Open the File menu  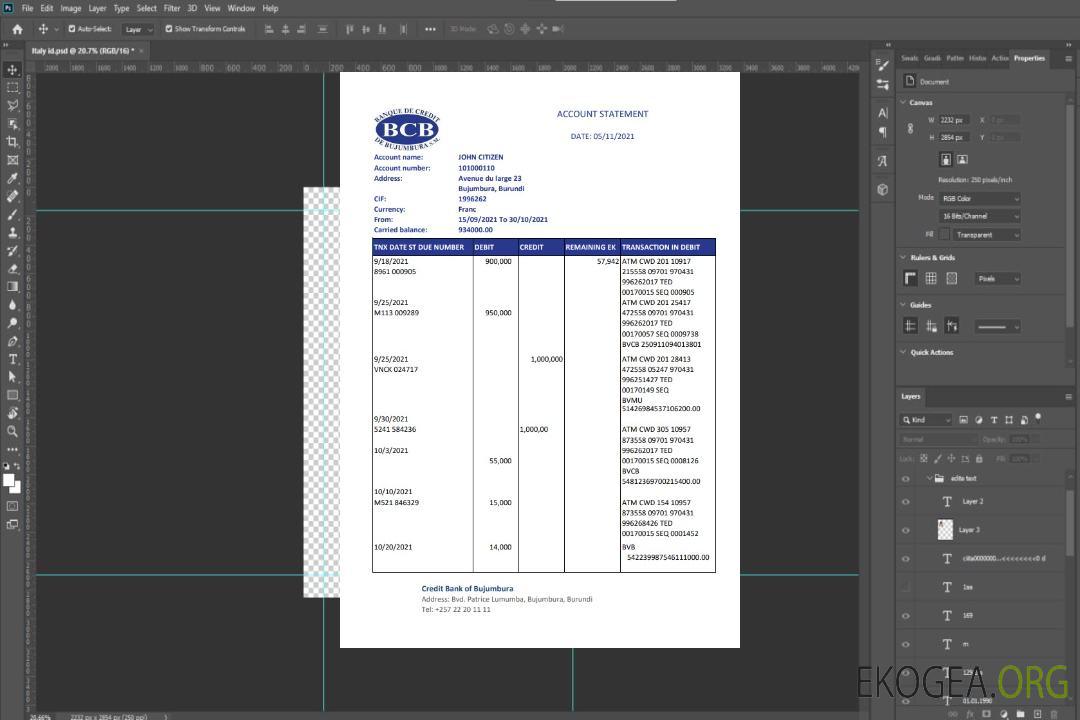28,8
